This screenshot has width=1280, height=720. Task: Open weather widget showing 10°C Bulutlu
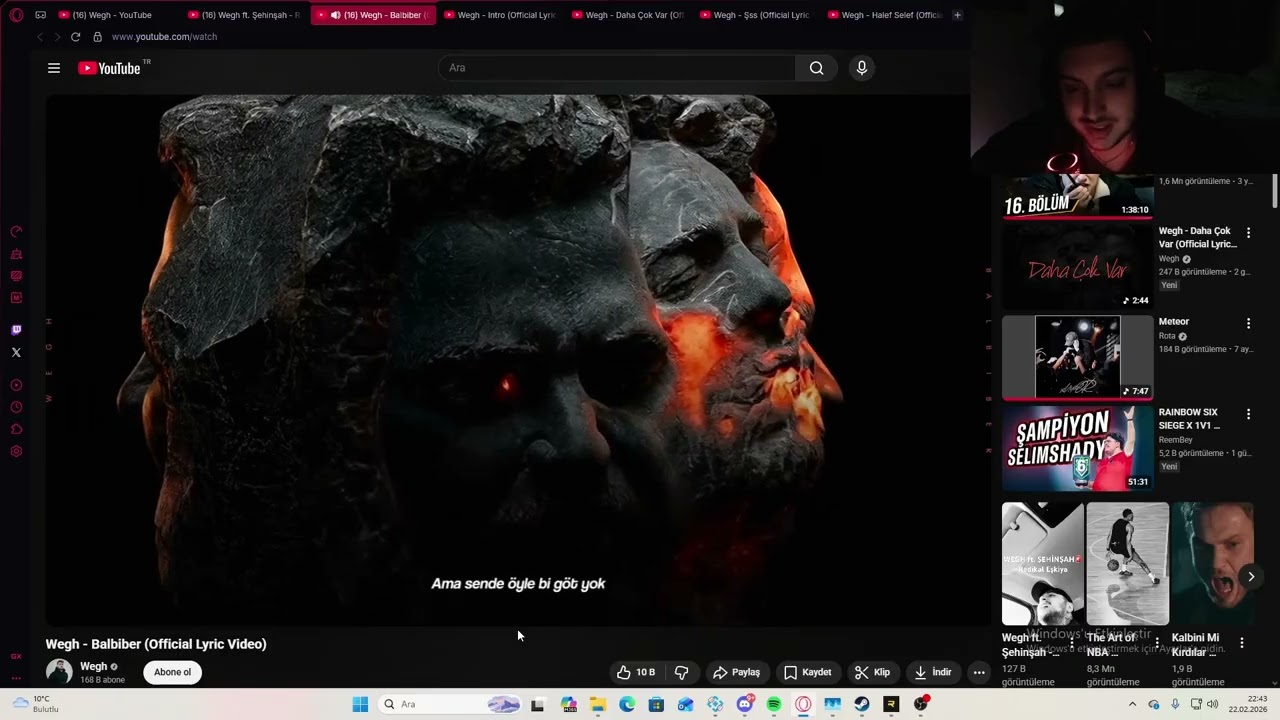click(x=38, y=704)
